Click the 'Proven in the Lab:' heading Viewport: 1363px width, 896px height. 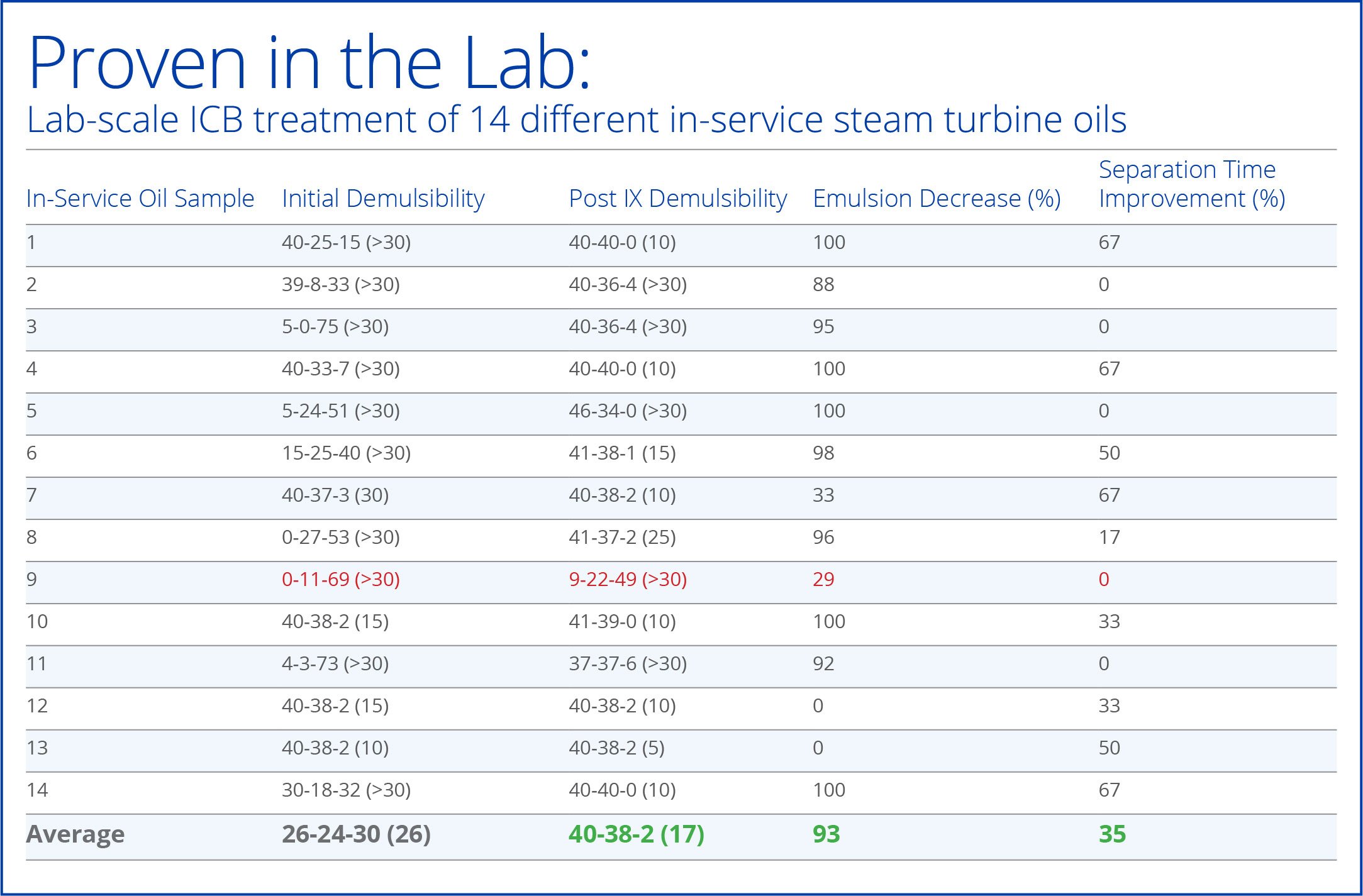[309, 64]
